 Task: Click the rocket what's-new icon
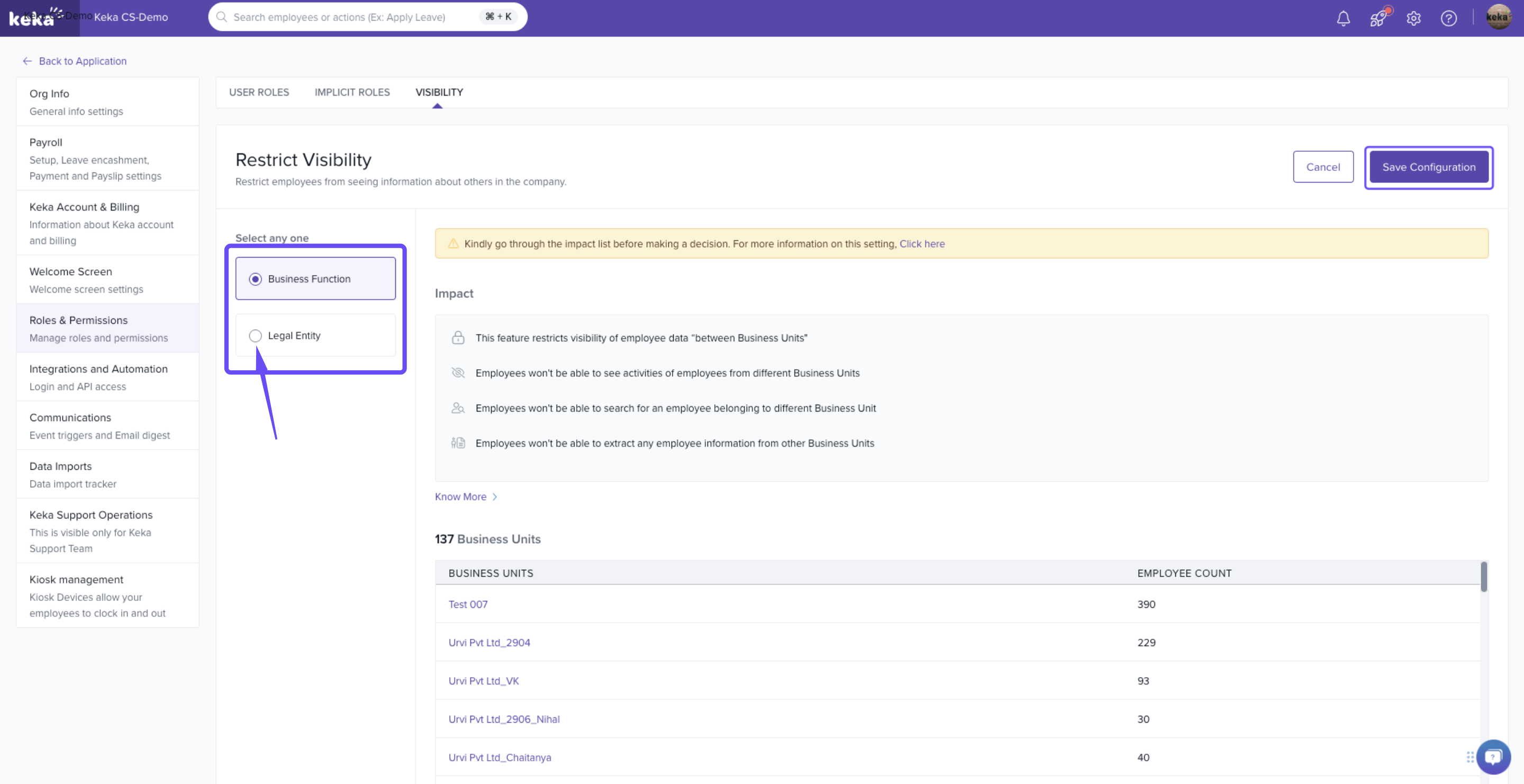coord(1378,18)
